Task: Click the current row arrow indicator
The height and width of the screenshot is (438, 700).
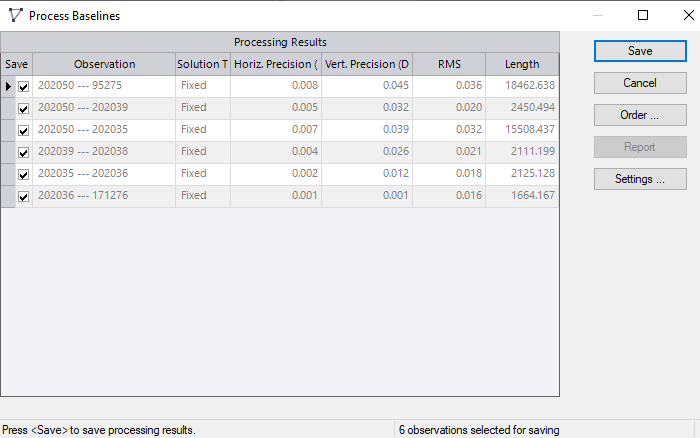Action: pyautogui.click(x=9, y=87)
